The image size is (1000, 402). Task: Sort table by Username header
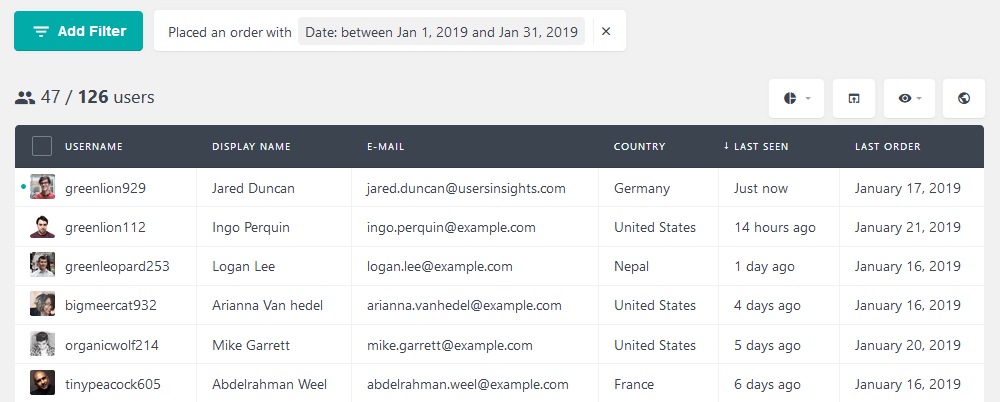pyautogui.click(x=94, y=147)
